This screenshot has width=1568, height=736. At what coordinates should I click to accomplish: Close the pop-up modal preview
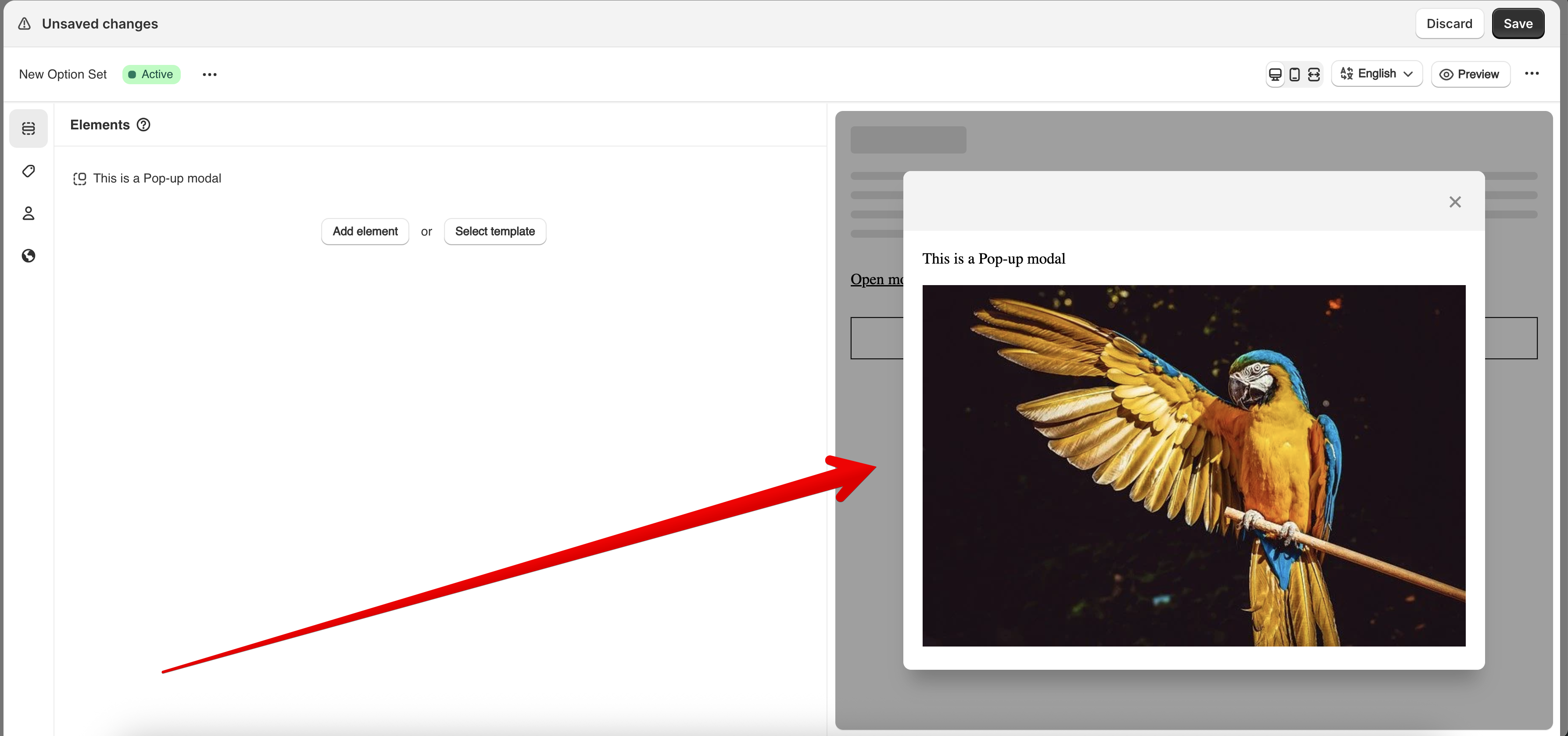click(1455, 201)
